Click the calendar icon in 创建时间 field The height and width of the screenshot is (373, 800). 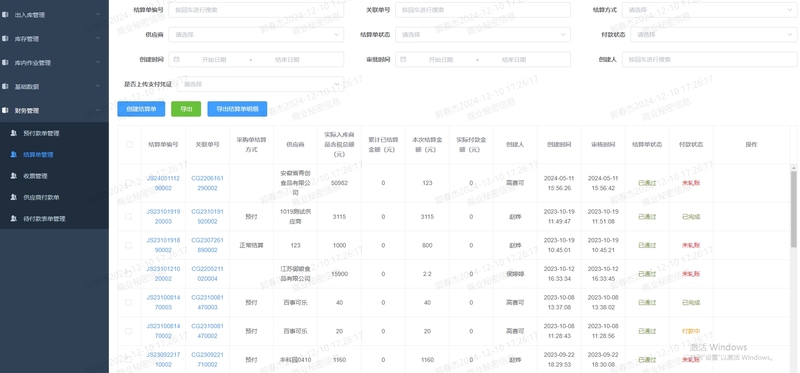point(177,59)
